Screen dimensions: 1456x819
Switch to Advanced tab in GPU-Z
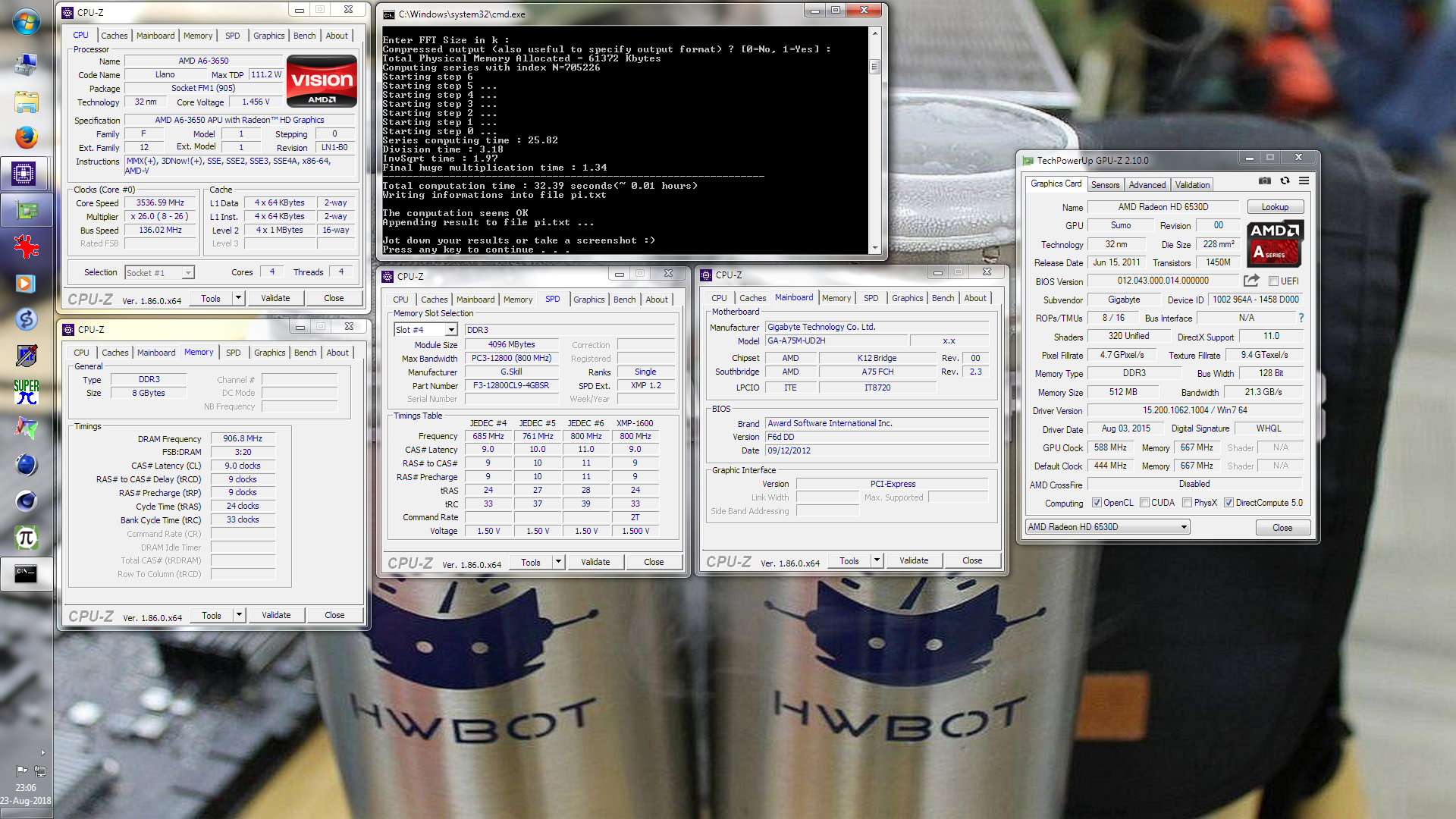tap(1147, 185)
